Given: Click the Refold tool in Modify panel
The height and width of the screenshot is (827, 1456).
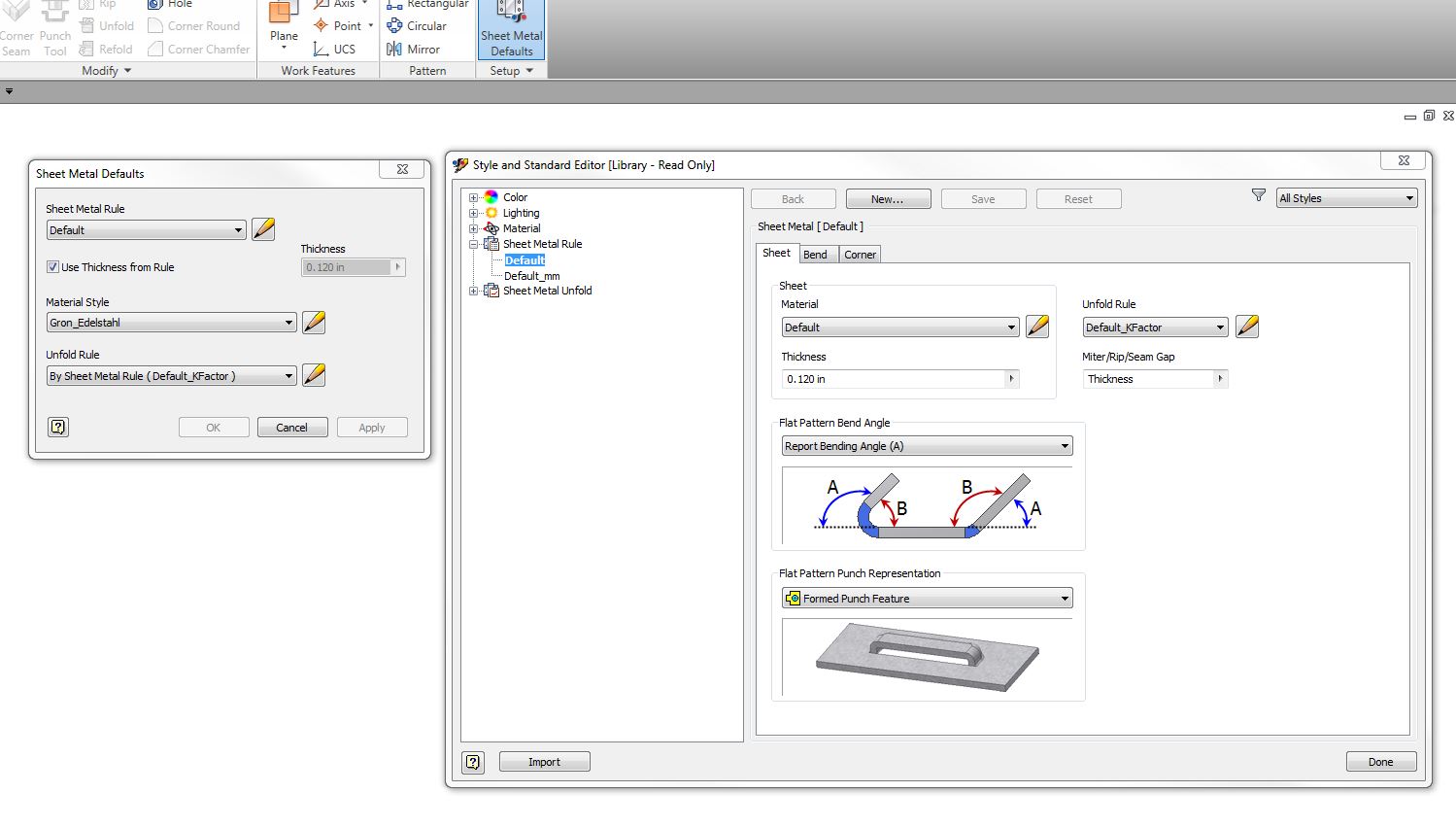Looking at the screenshot, I should (105, 49).
